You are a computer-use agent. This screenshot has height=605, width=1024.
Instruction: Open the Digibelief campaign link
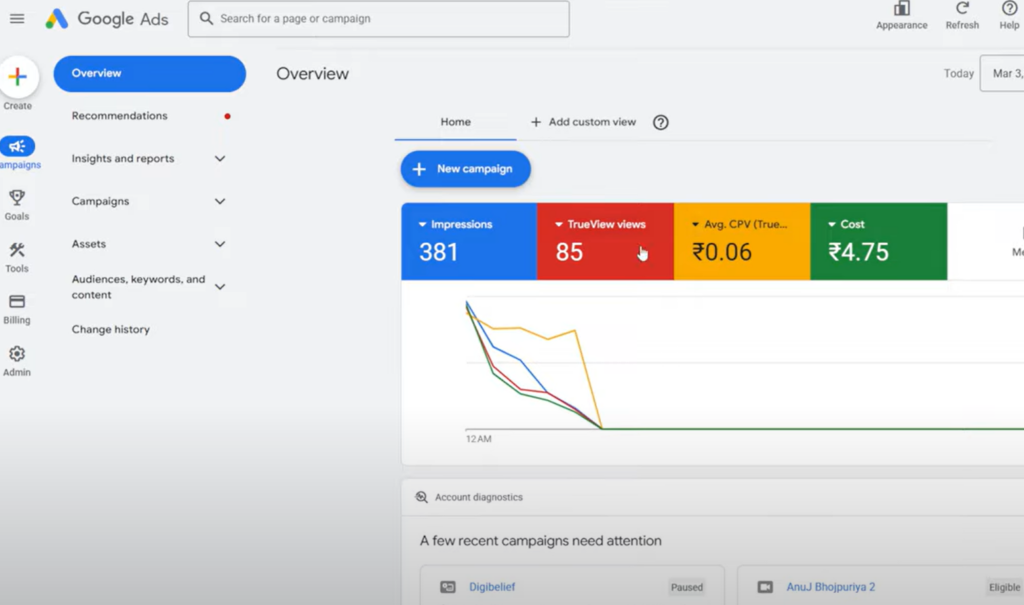click(x=492, y=587)
